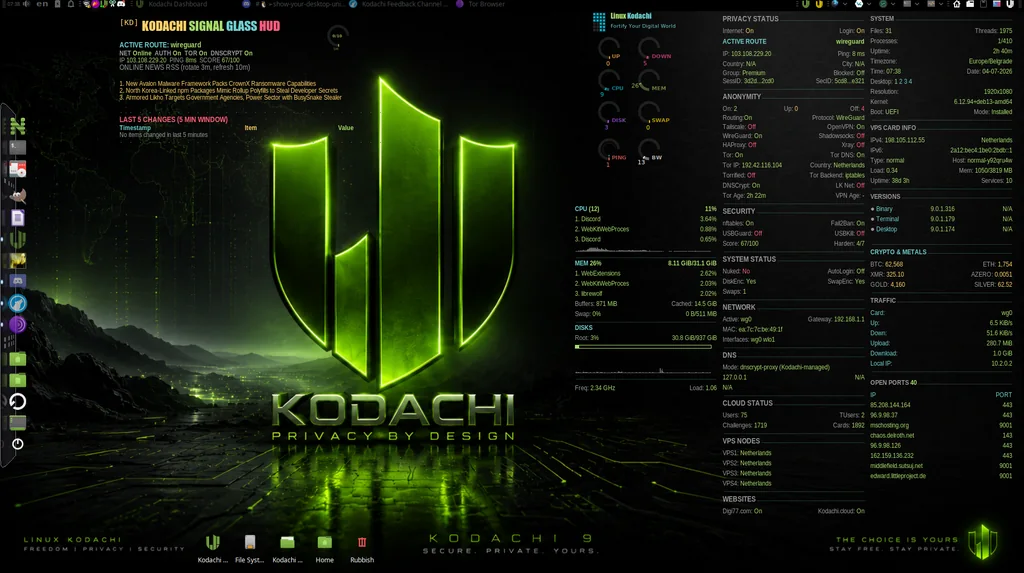Click 'MEM 26%' memory header
This screenshot has height=573, width=1024.
point(588,263)
